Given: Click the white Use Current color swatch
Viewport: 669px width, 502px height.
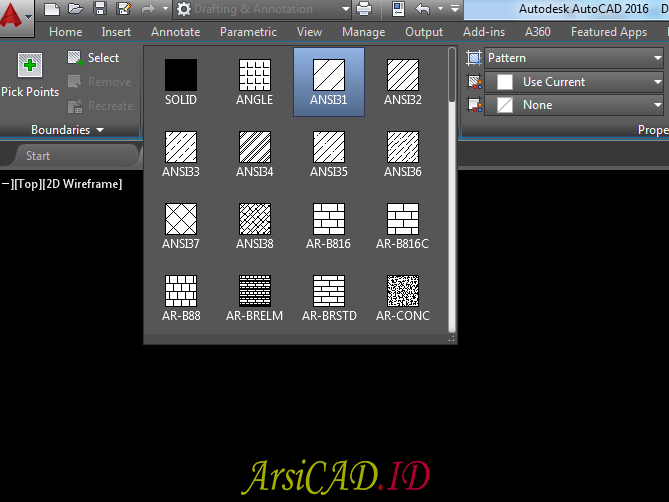Looking at the screenshot, I should [505, 82].
